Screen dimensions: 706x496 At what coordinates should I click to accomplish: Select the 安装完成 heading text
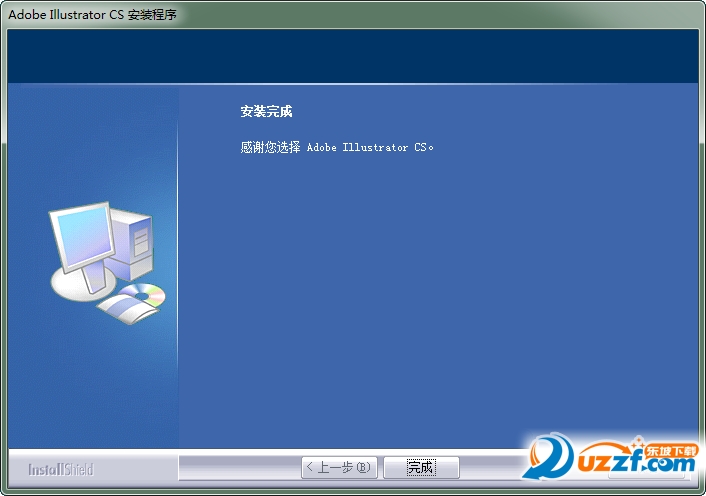[x=266, y=111]
